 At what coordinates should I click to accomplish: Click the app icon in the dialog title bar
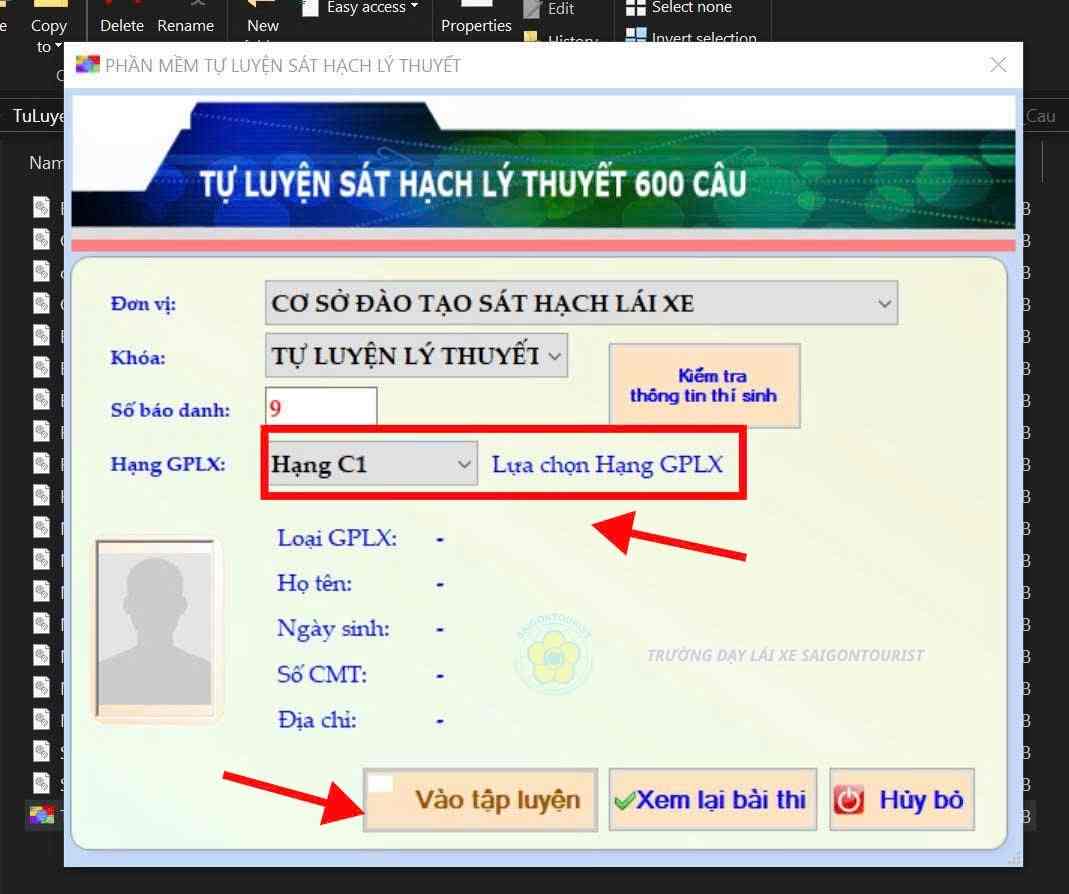pos(87,65)
